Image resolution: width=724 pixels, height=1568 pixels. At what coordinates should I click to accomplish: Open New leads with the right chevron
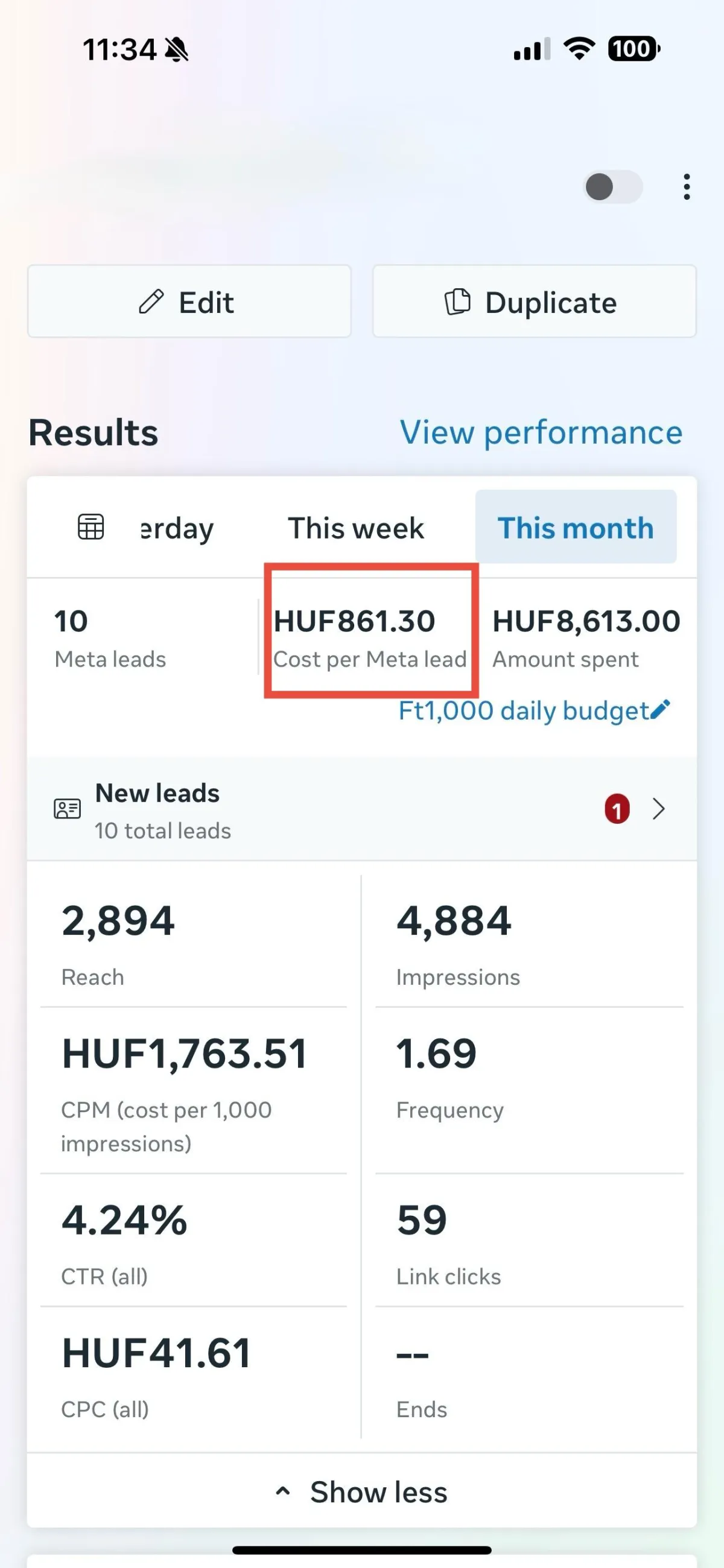(x=658, y=809)
